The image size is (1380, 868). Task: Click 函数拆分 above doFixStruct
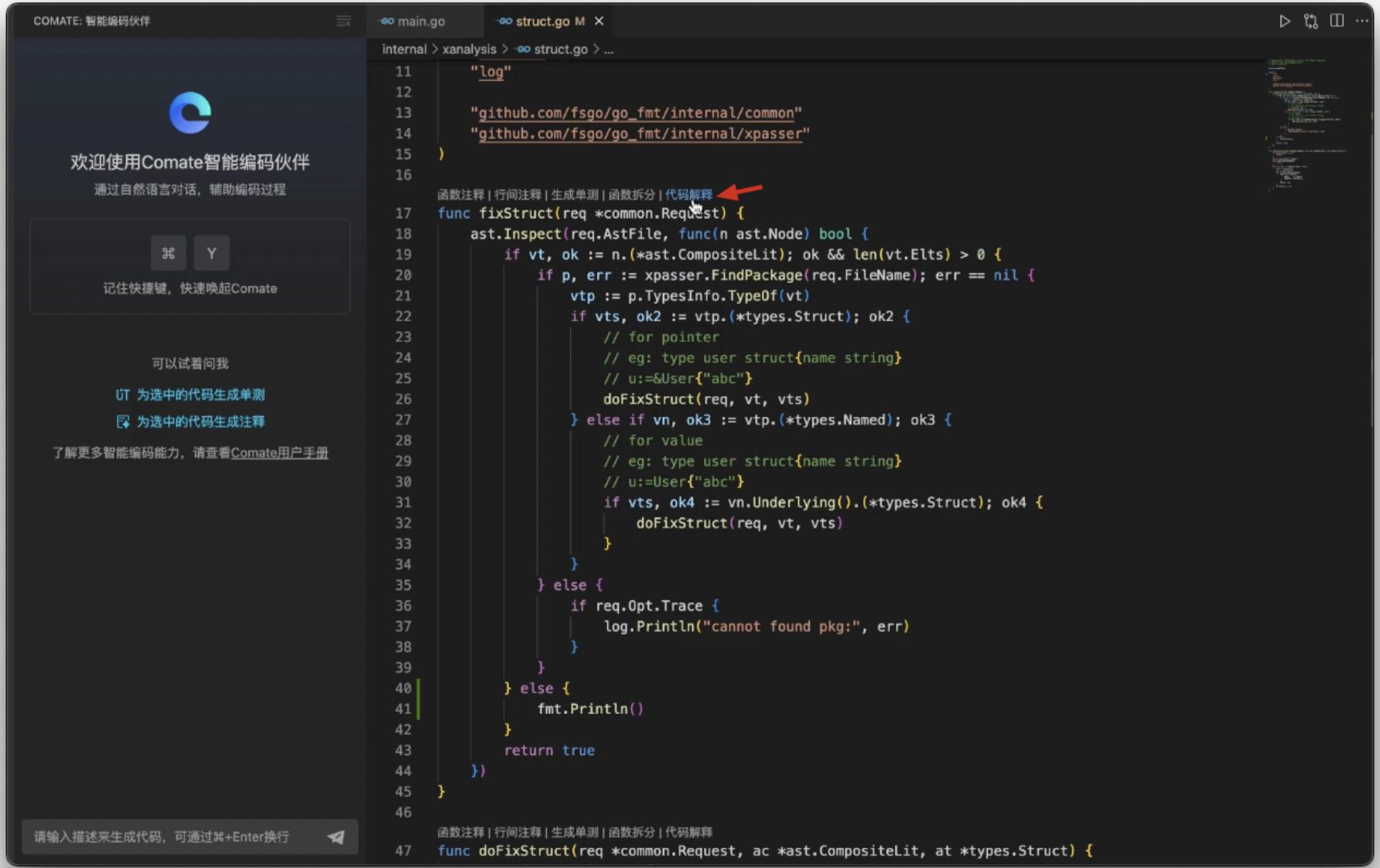pyautogui.click(x=631, y=832)
